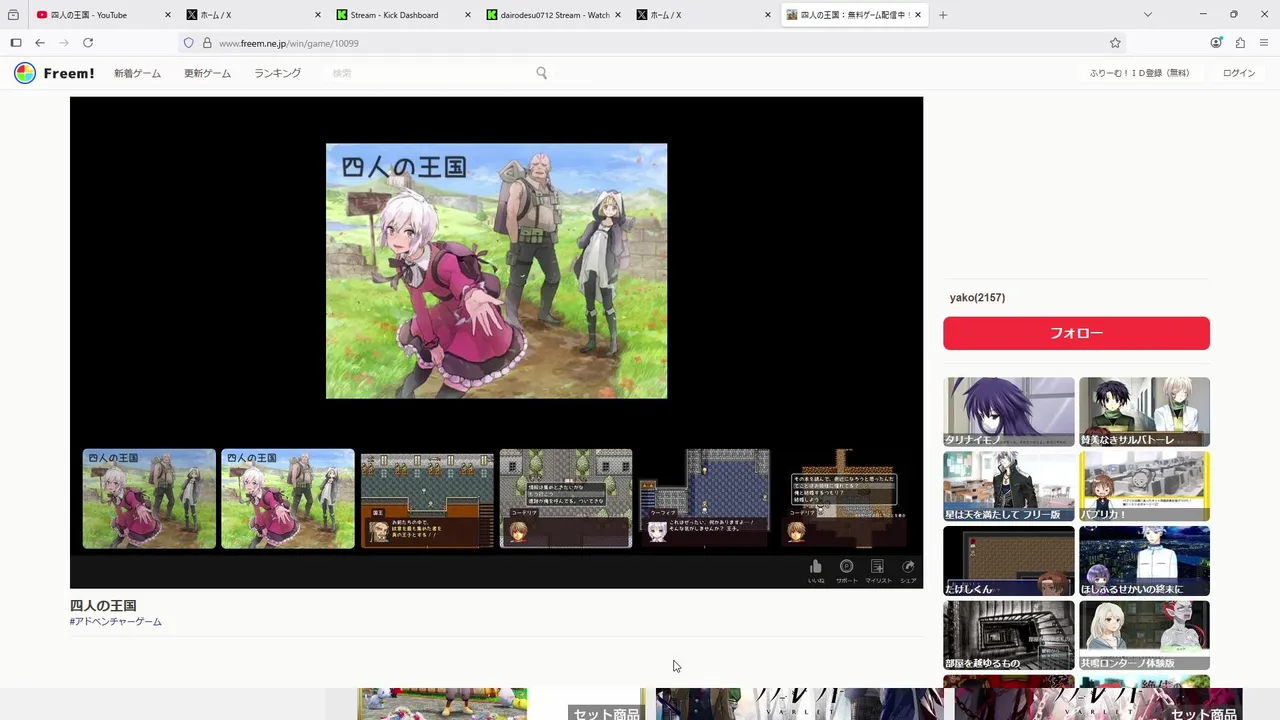Click the large 四人の王国 main image
Screen dimensions: 1280x720
tap(496, 271)
